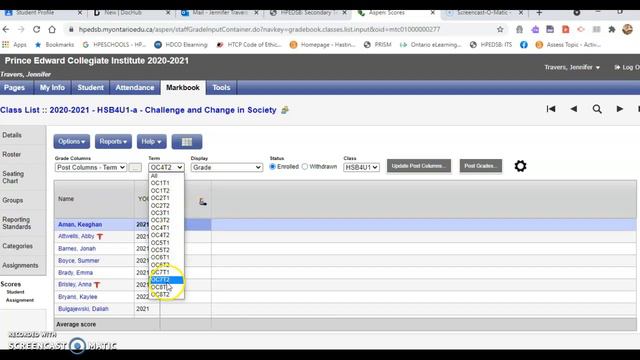Open Barnes, Jonah student link
Image resolution: width=640 pixels, height=360 pixels.
coord(77,249)
